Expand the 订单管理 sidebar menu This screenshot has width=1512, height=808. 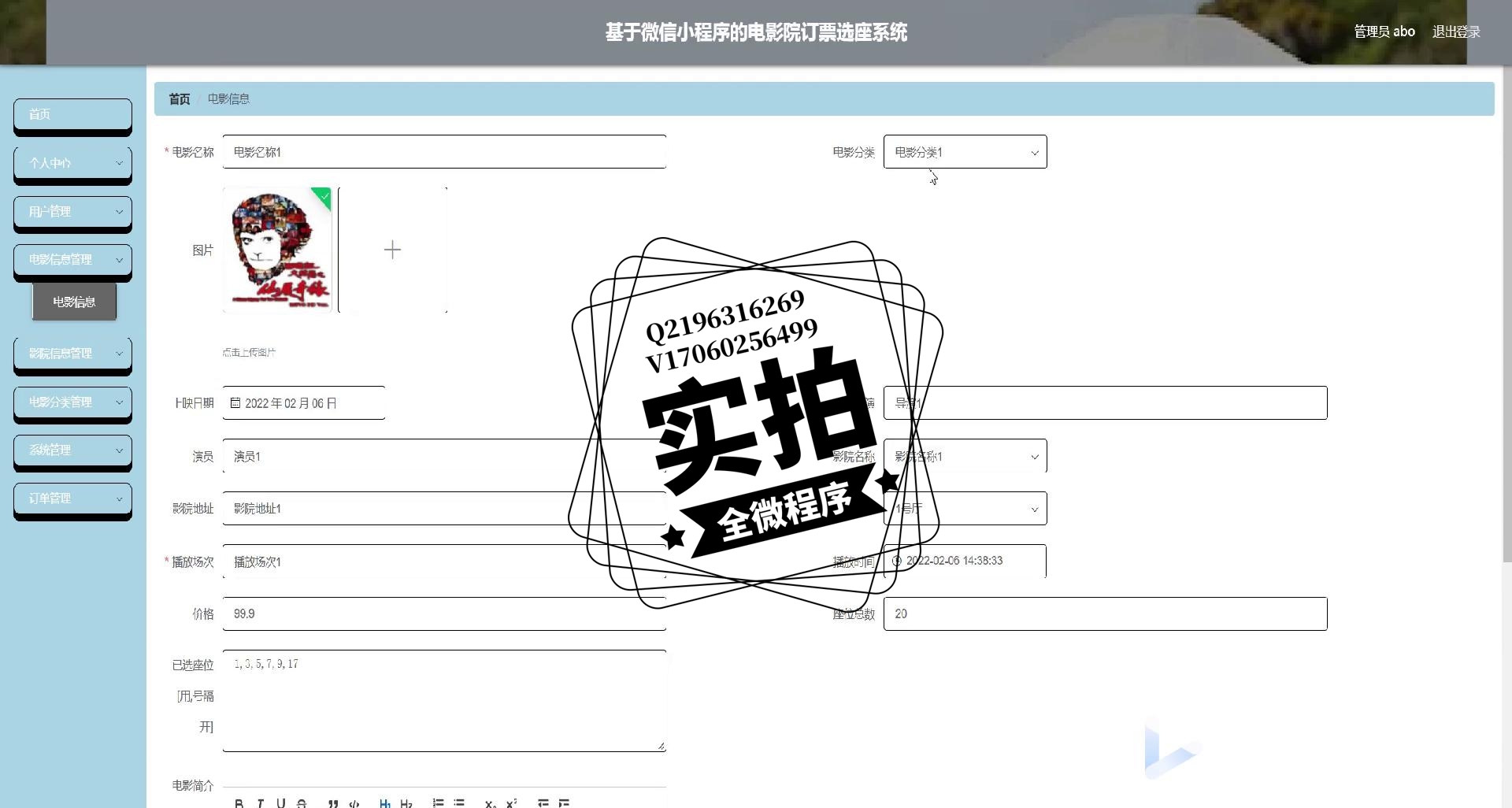click(72, 499)
